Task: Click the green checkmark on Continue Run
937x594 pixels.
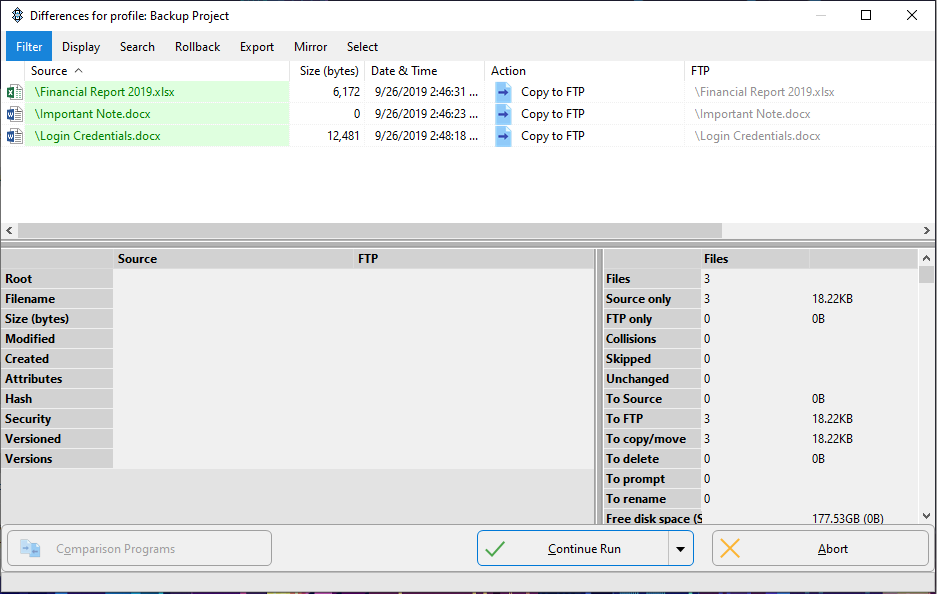Action: tap(495, 549)
